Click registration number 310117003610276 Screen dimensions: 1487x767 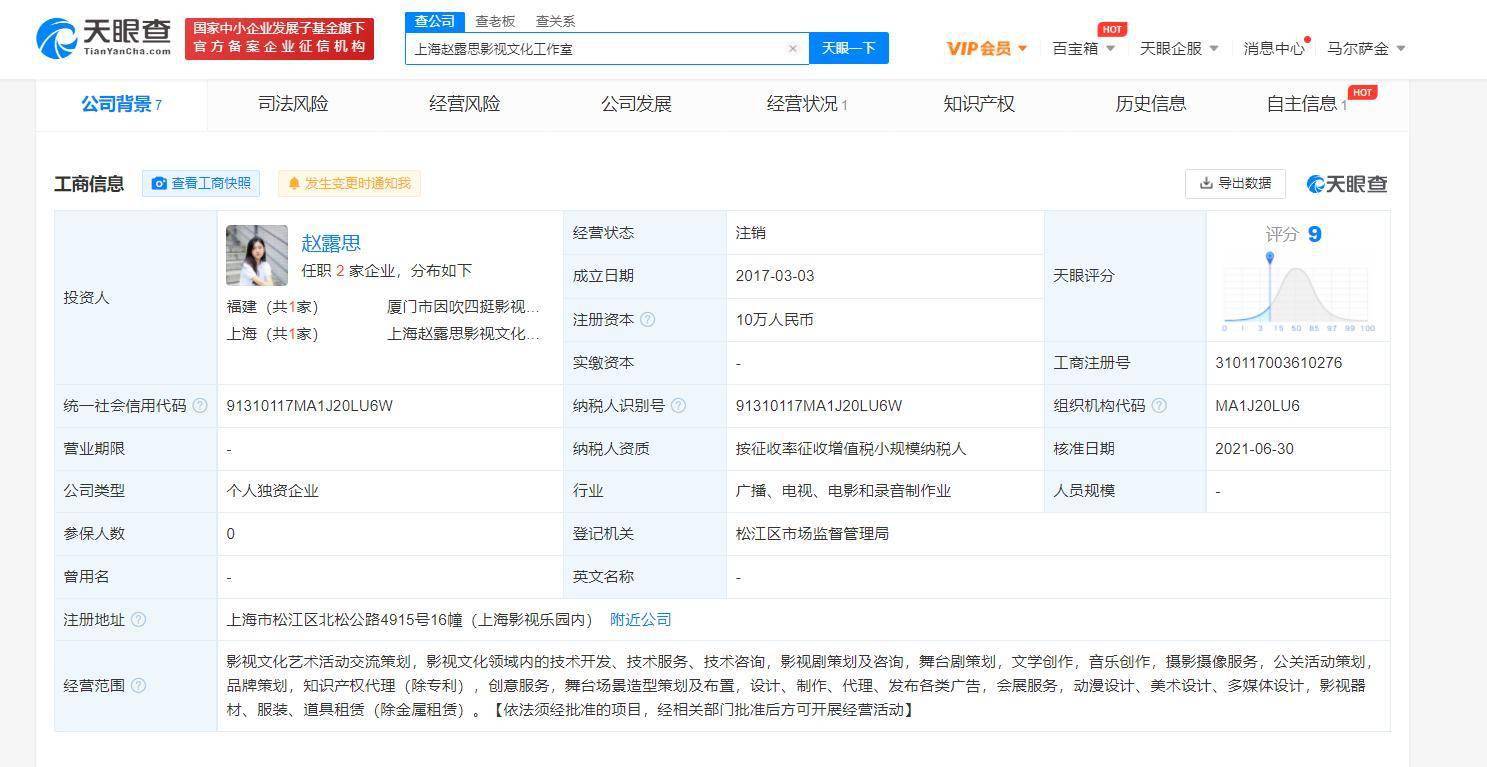pos(1278,363)
